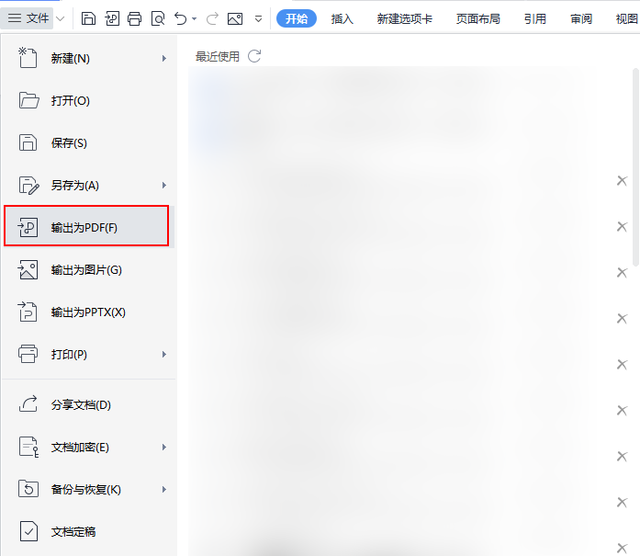The image size is (640, 556).
Task: Select 输出为图片(G) menu entry
Action: [90, 270]
